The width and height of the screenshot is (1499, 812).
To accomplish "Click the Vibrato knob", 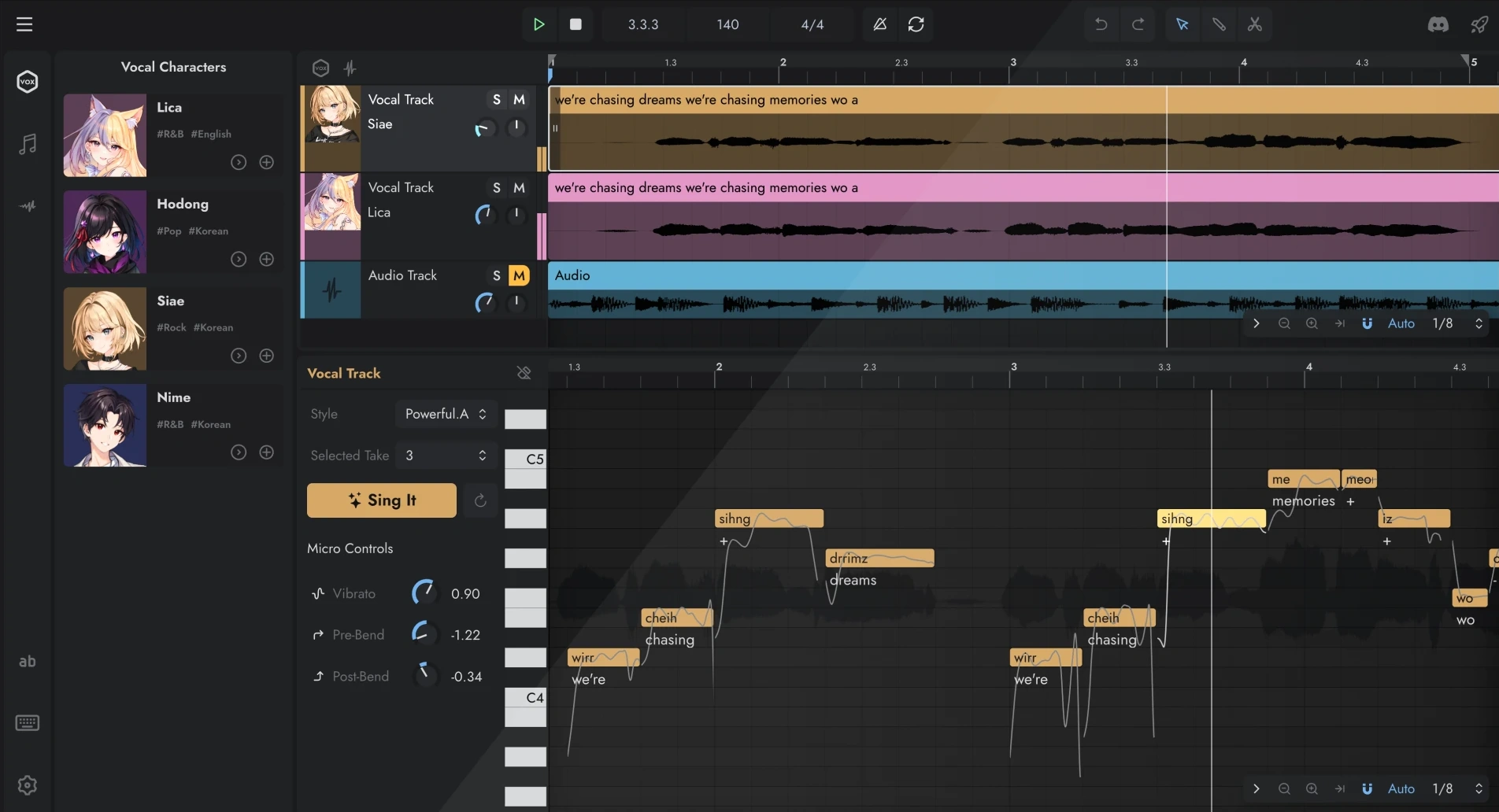I will 424,592.
